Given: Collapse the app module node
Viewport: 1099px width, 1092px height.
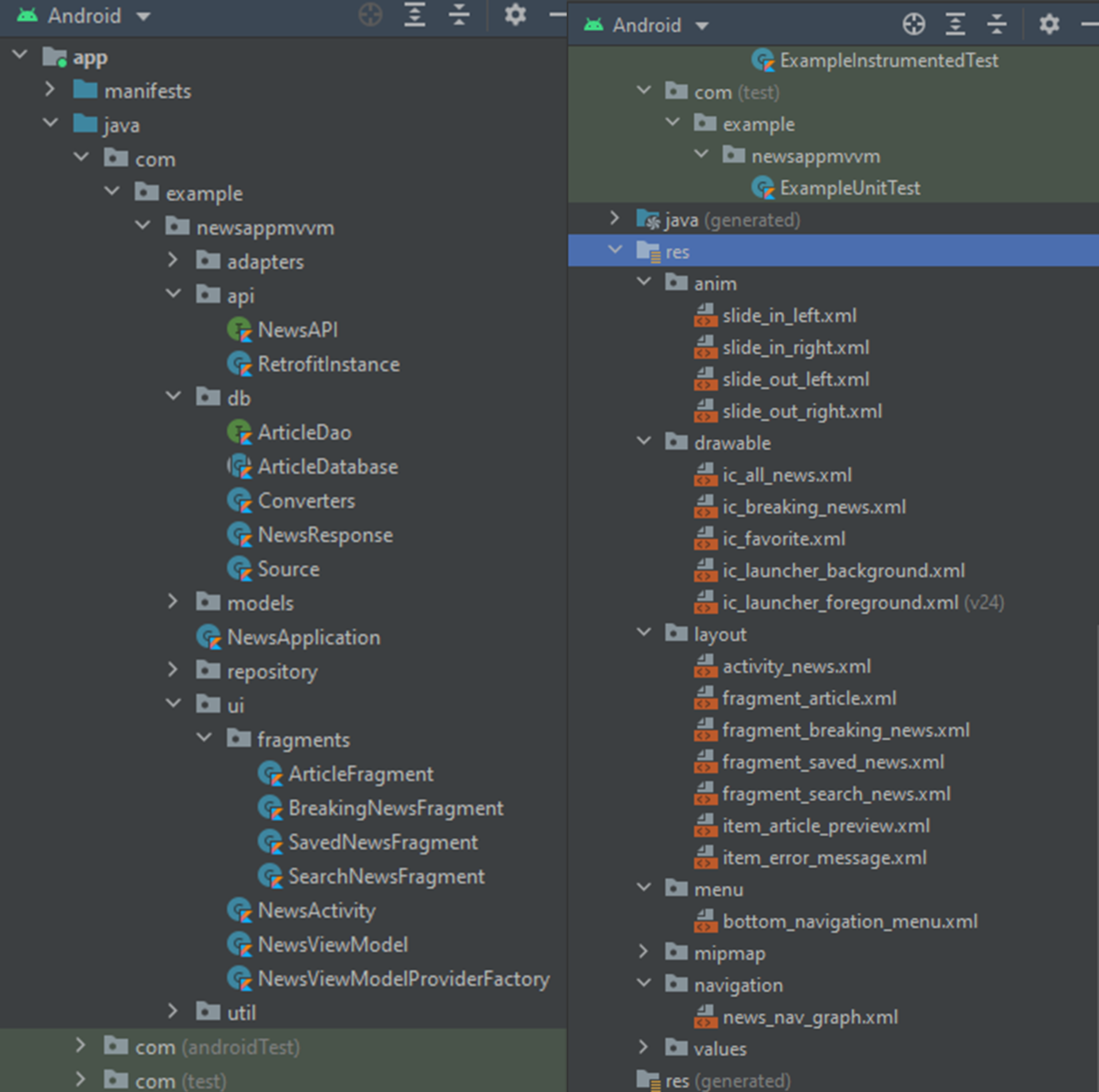Looking at the screenshot, I should point(20,55).
